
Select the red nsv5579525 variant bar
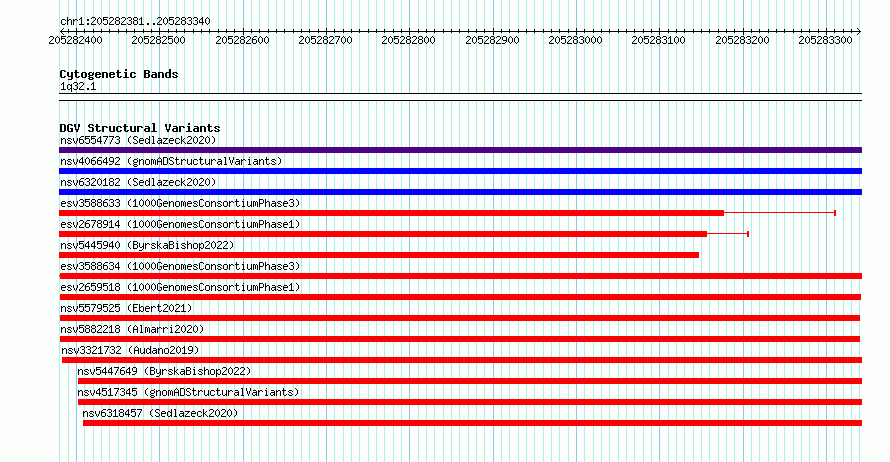[459, 318]
